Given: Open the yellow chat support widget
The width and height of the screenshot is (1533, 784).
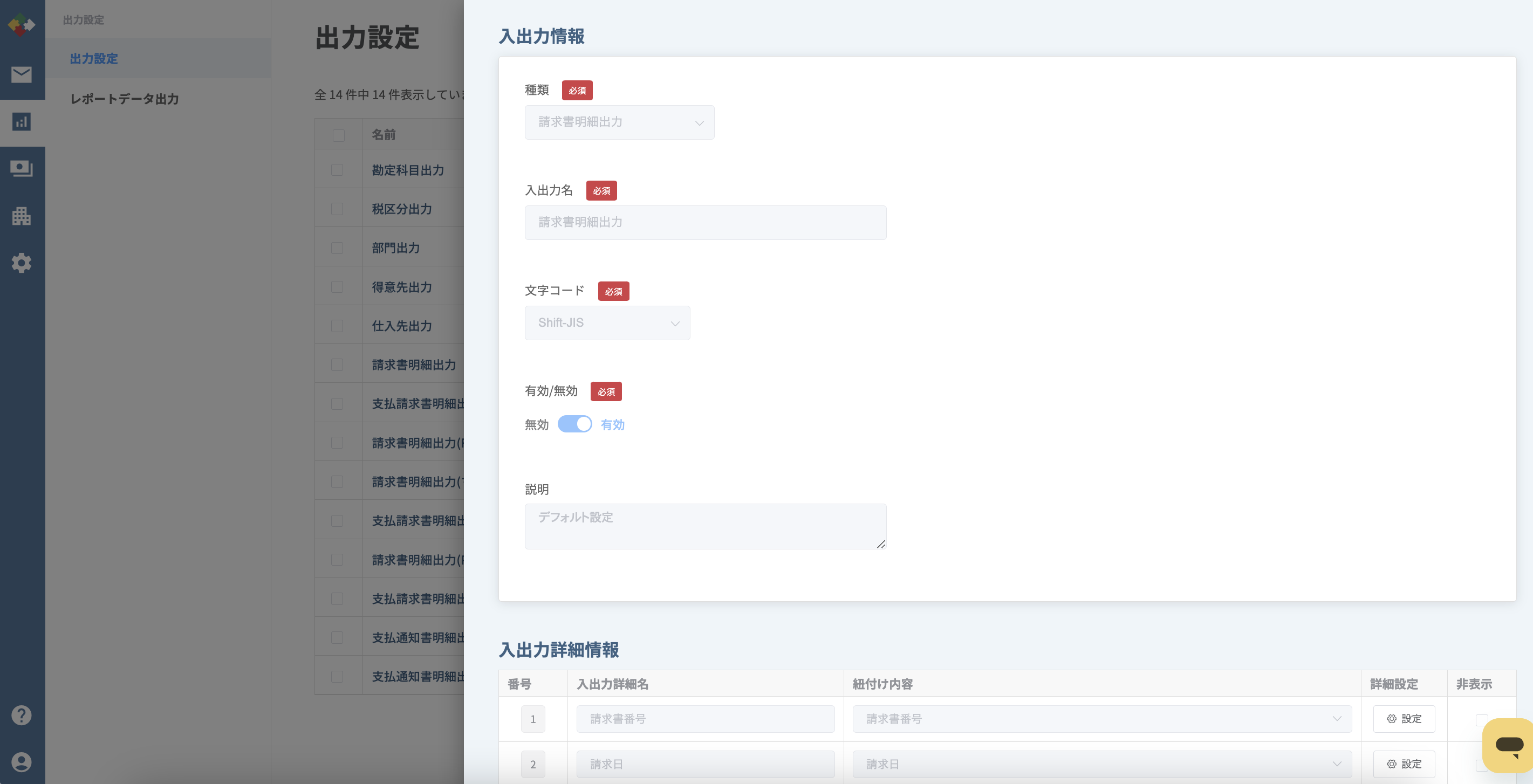Looking at the screenshot, I should (1509, 745).
